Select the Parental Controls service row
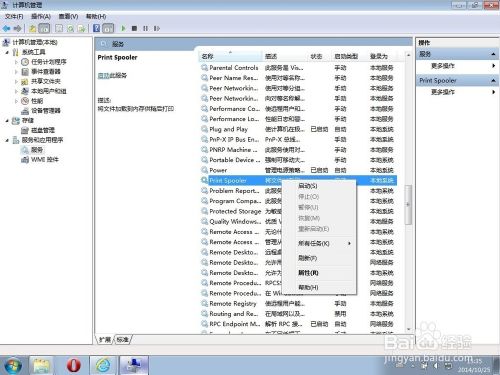500x375 pixels. (299, 68)
